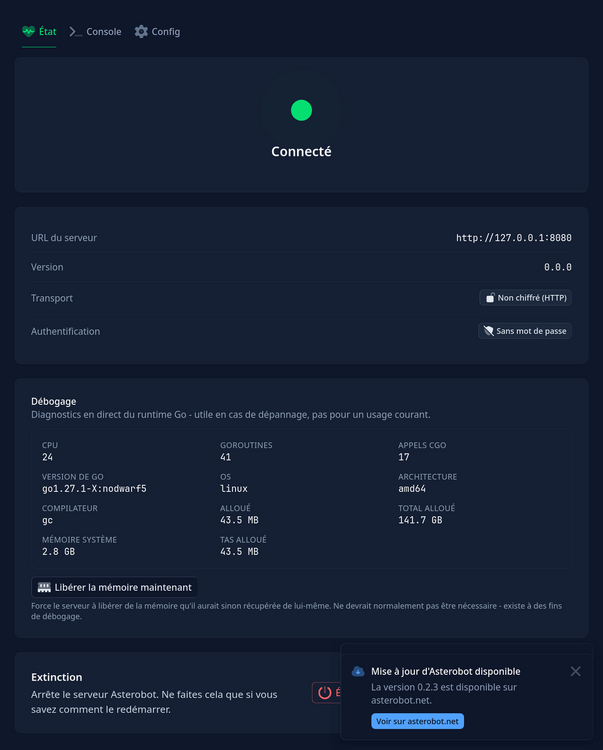
Task: Click Libérer la mémoire maintenant button
Action: (x=115, y=587)
